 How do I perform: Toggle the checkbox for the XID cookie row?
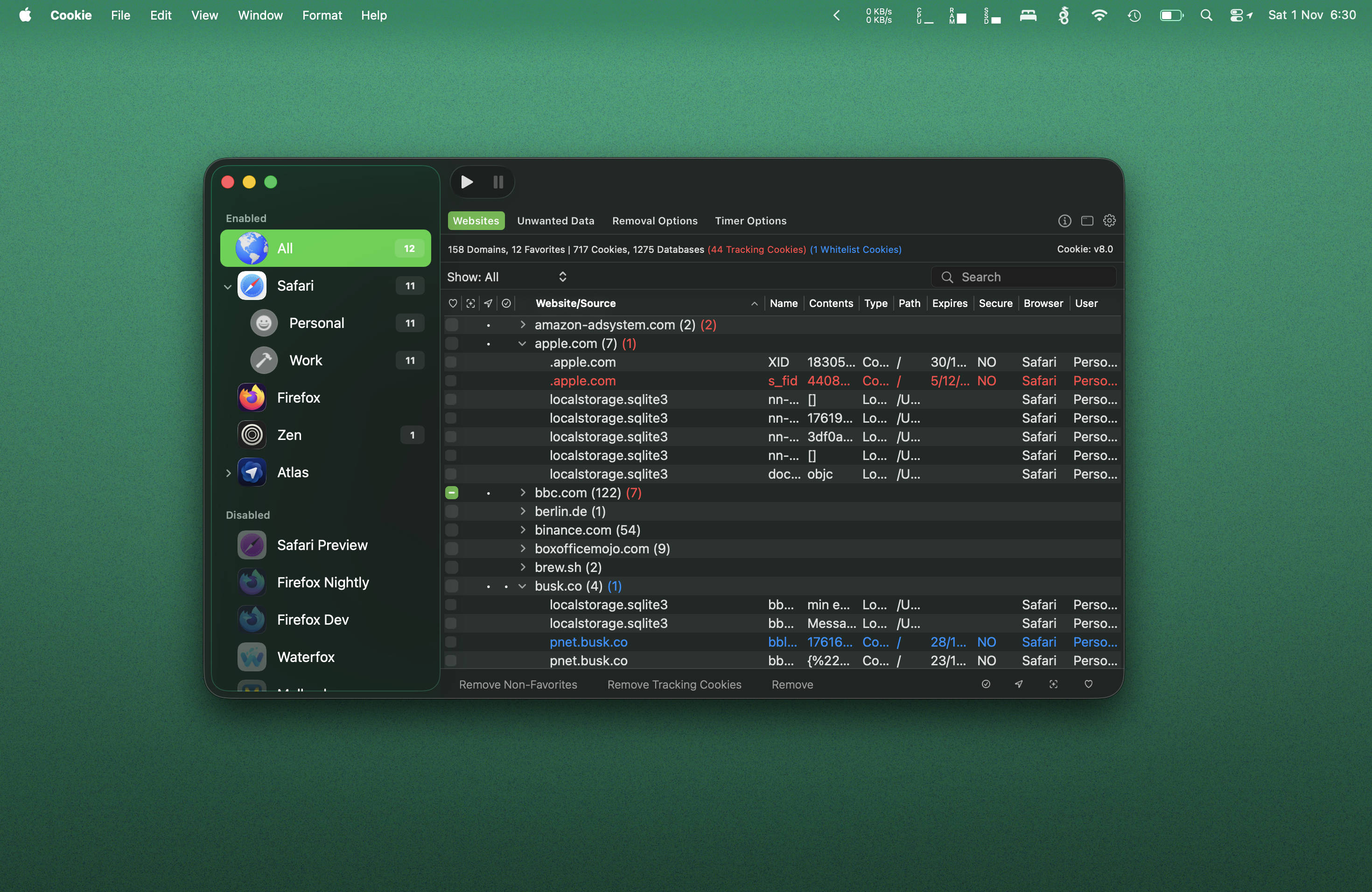tap(451, 362)
